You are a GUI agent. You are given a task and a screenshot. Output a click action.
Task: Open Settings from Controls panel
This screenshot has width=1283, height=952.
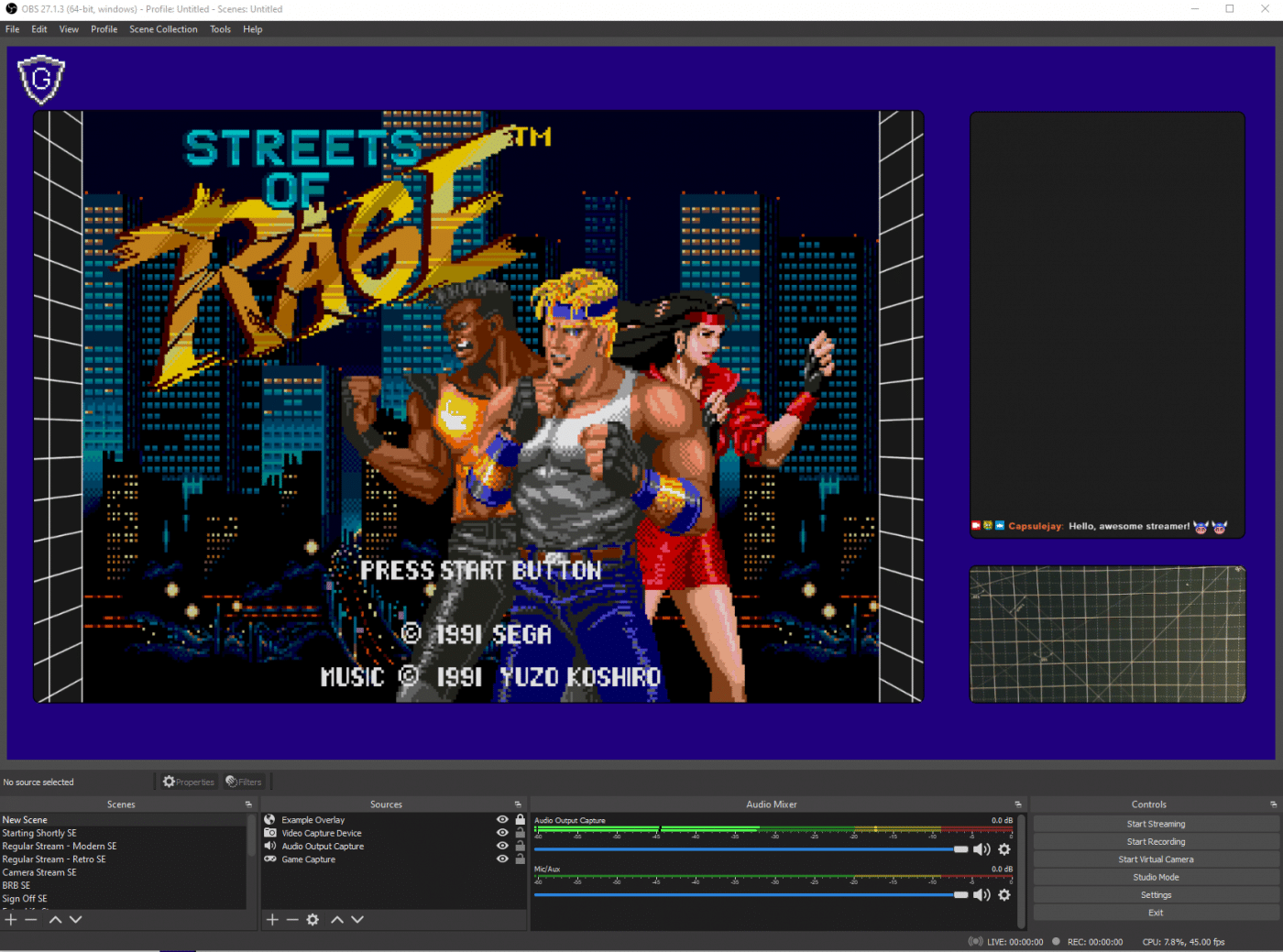point(1156,895)
